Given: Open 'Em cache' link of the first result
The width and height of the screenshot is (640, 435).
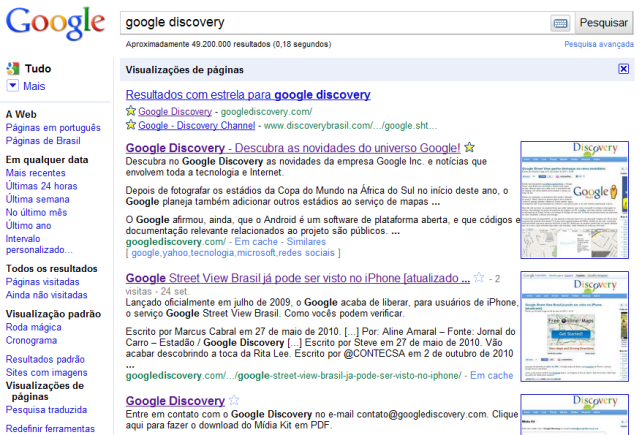Looking at the screenshot, I should pos(258,242).
